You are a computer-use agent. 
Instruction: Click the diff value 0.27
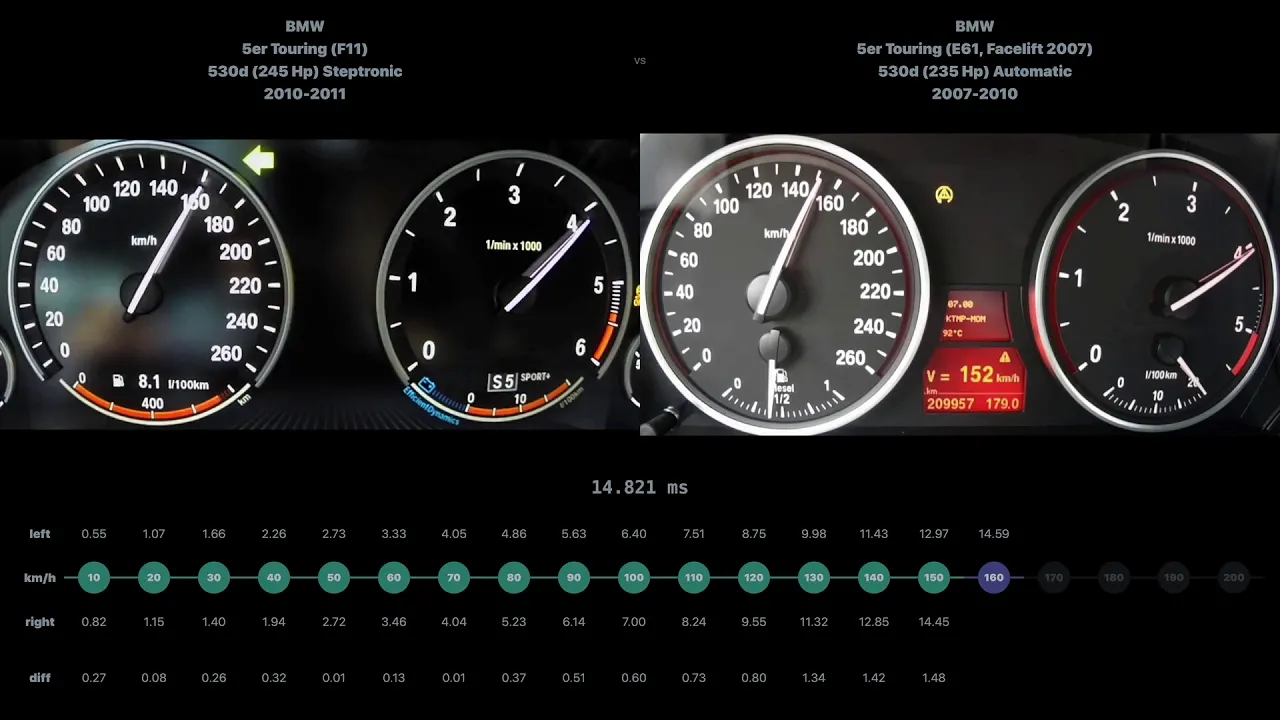94,678
